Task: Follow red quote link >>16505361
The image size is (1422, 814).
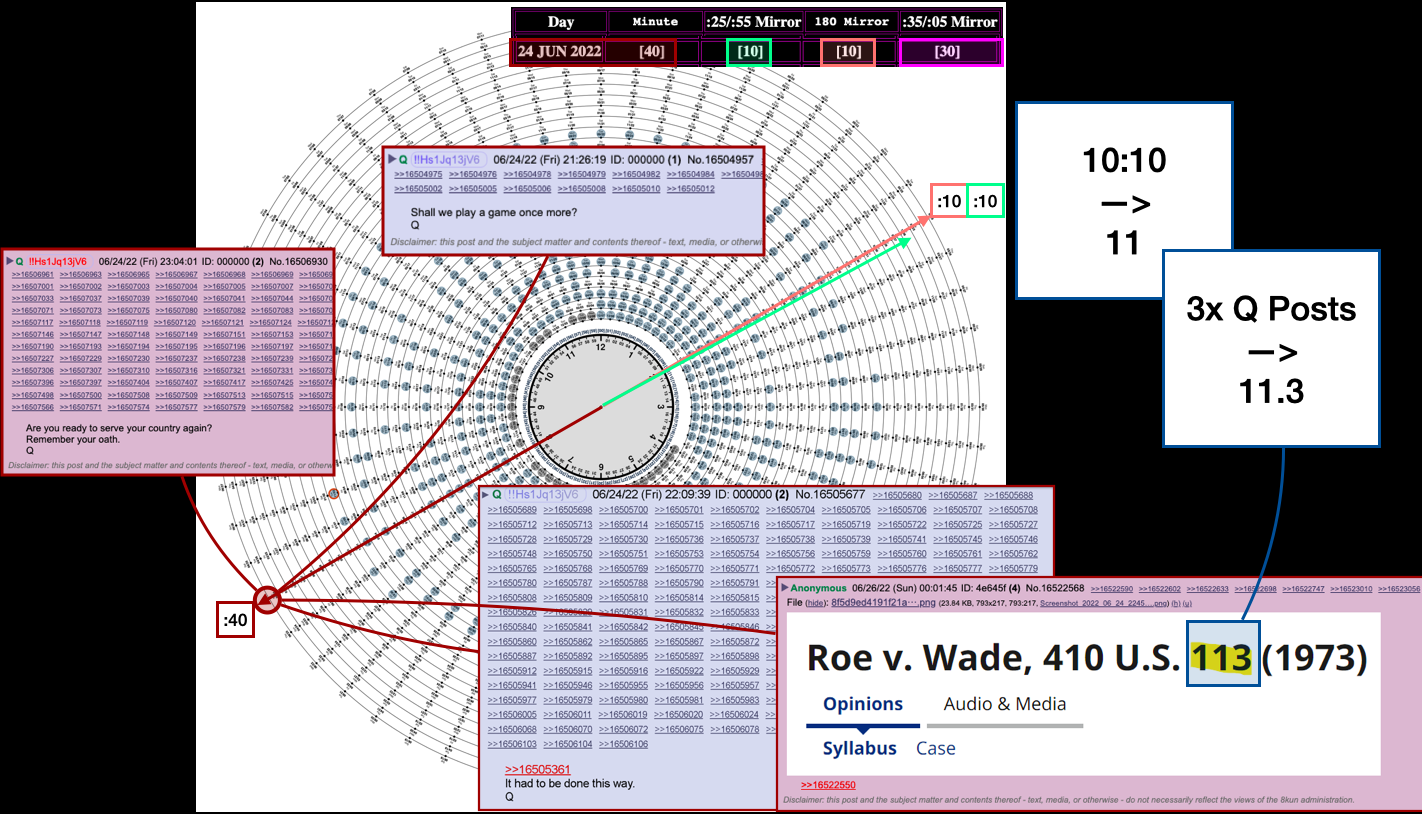Action: click(x=537, y=770)
